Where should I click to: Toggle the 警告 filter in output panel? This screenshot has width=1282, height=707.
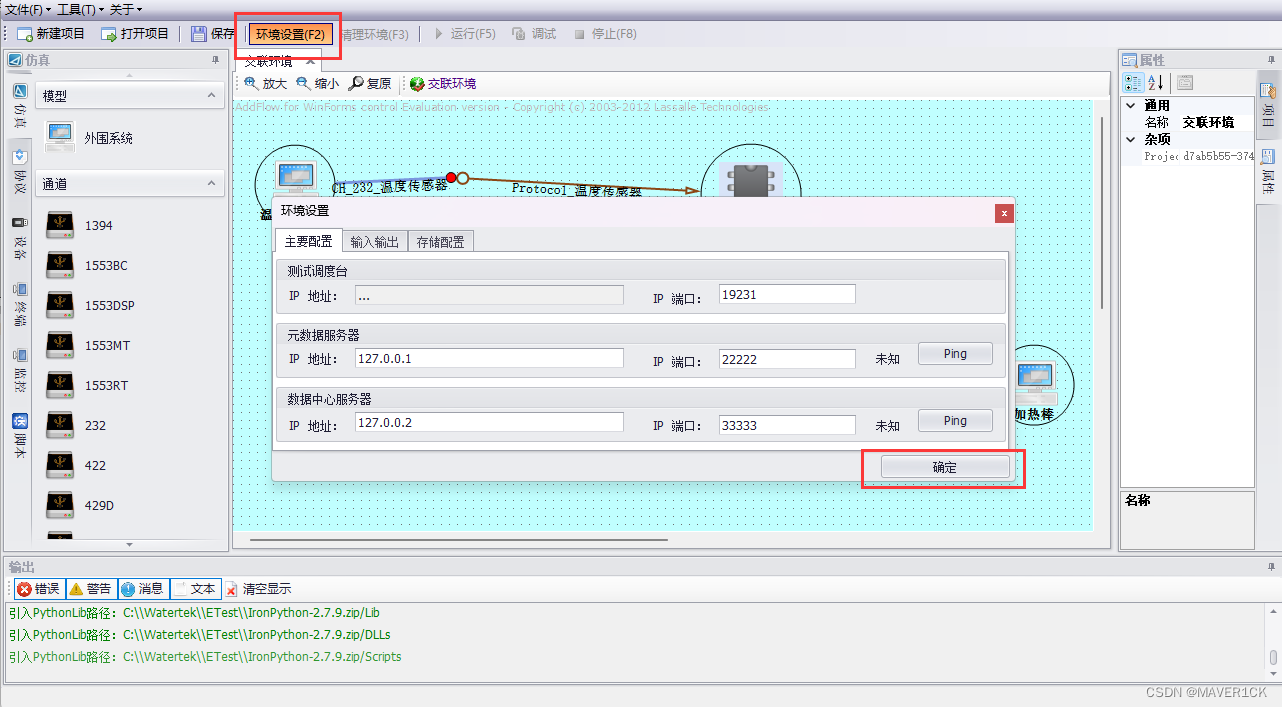[x=90, y=589]
